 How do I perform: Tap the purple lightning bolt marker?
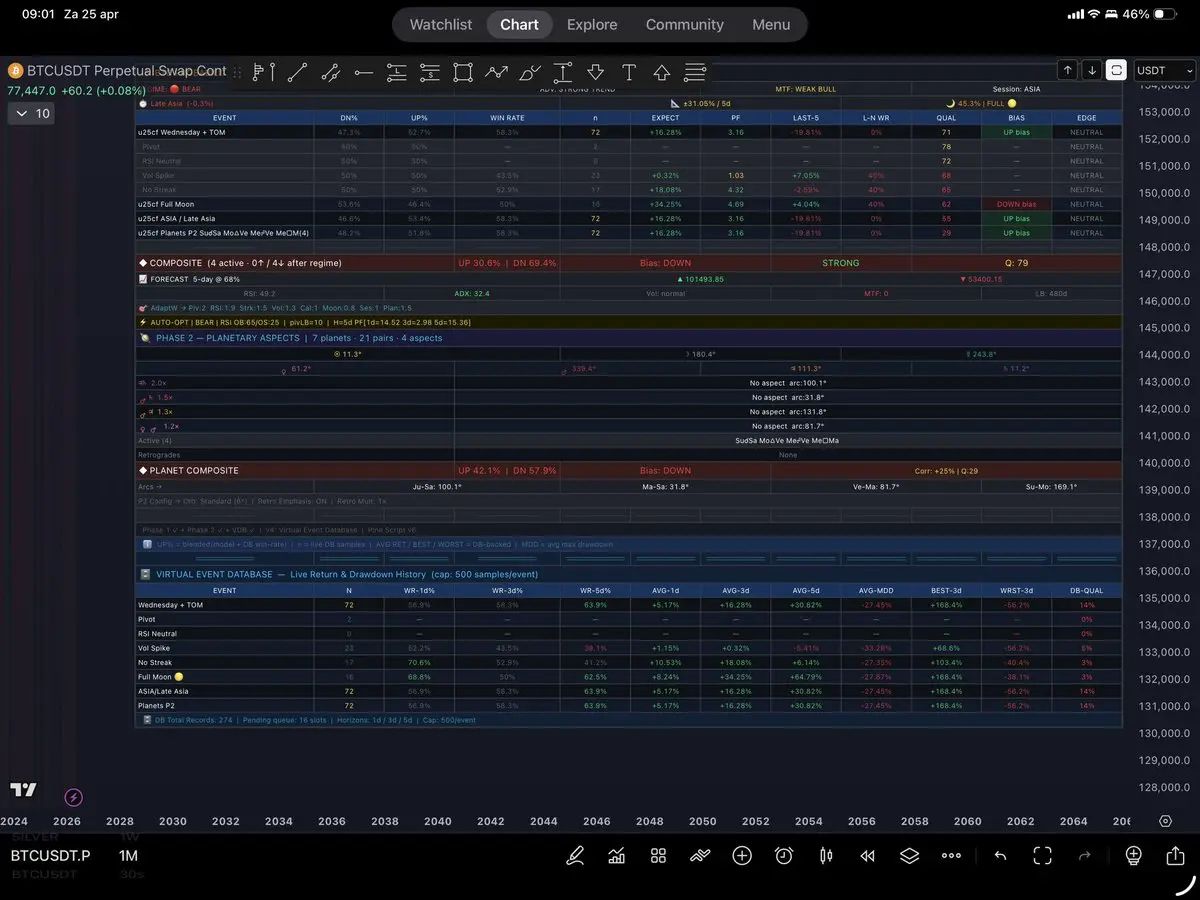point(73,797)
